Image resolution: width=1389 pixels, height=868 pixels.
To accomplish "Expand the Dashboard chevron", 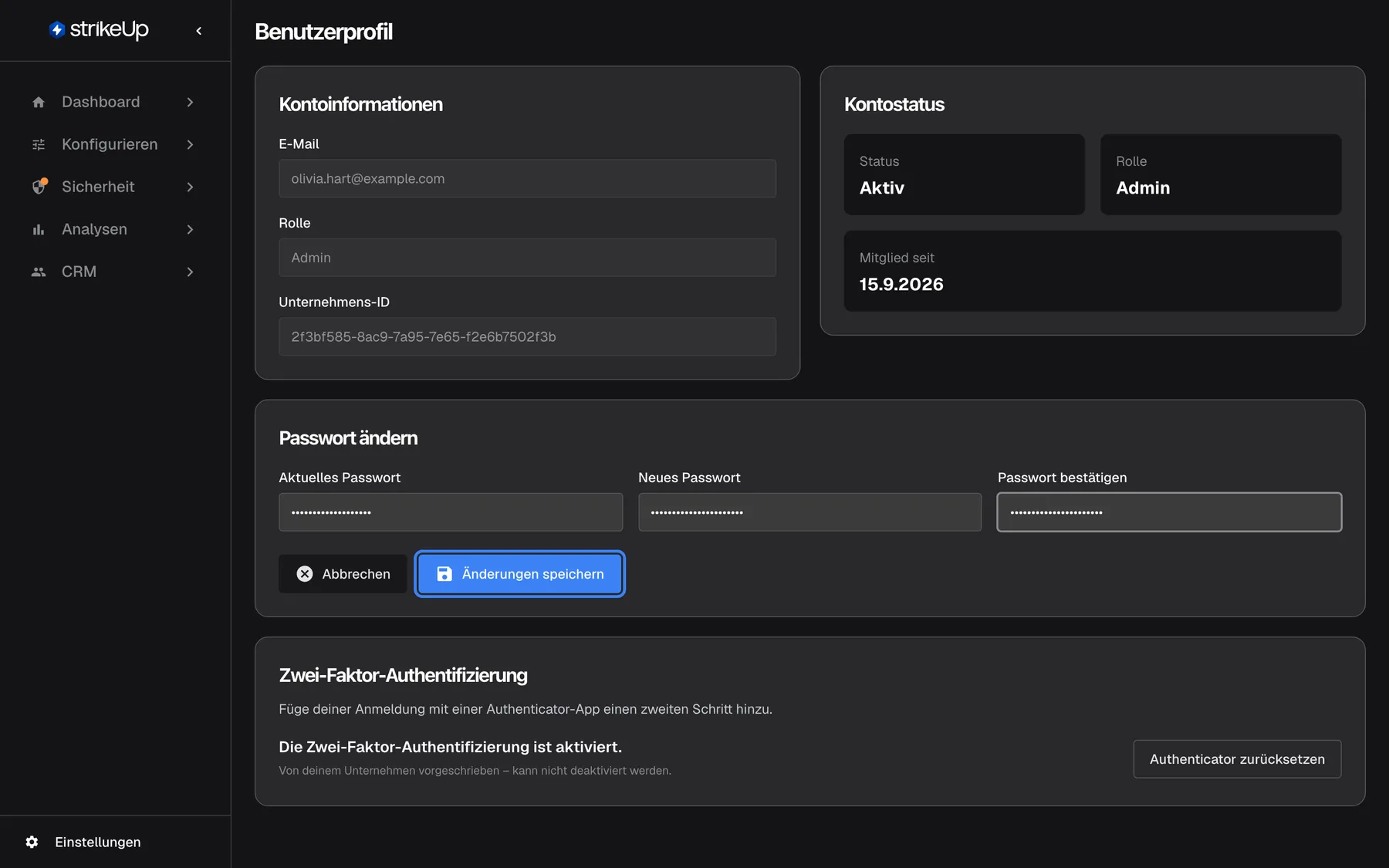I will coord(190,102).
